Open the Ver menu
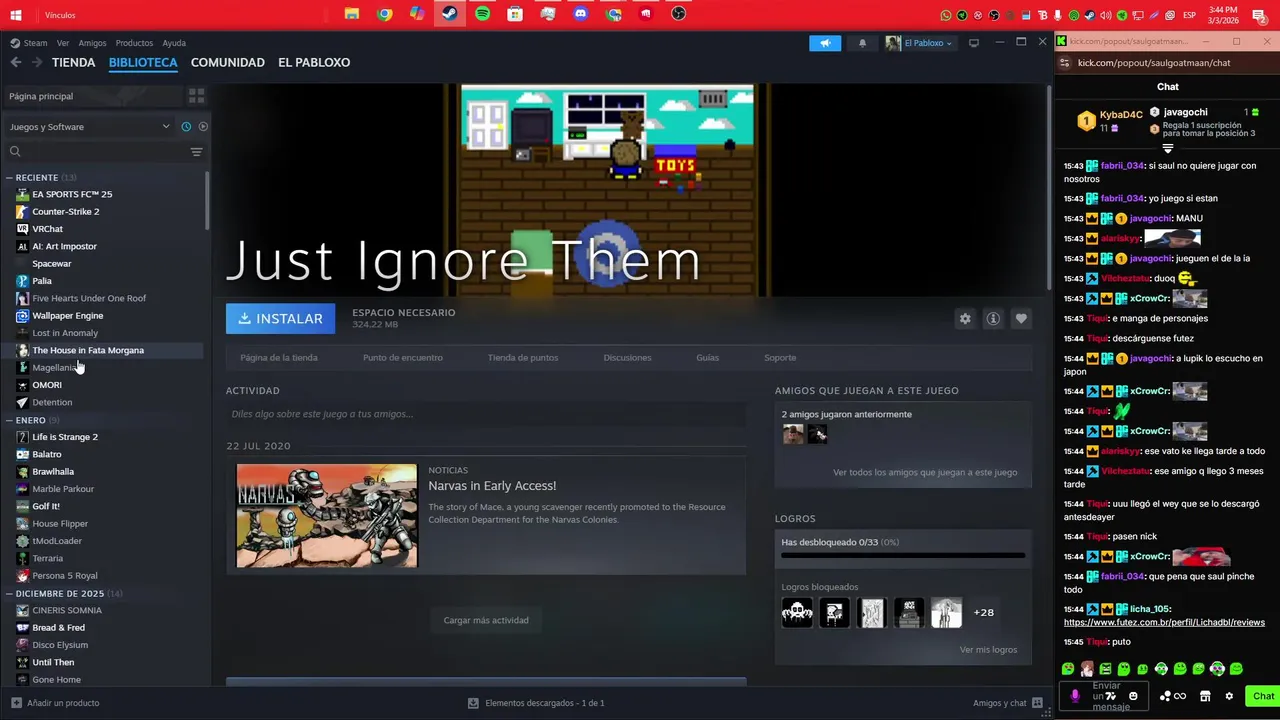Image resolution: width=1280 pixels, height=720 pixels. (63, 43)
